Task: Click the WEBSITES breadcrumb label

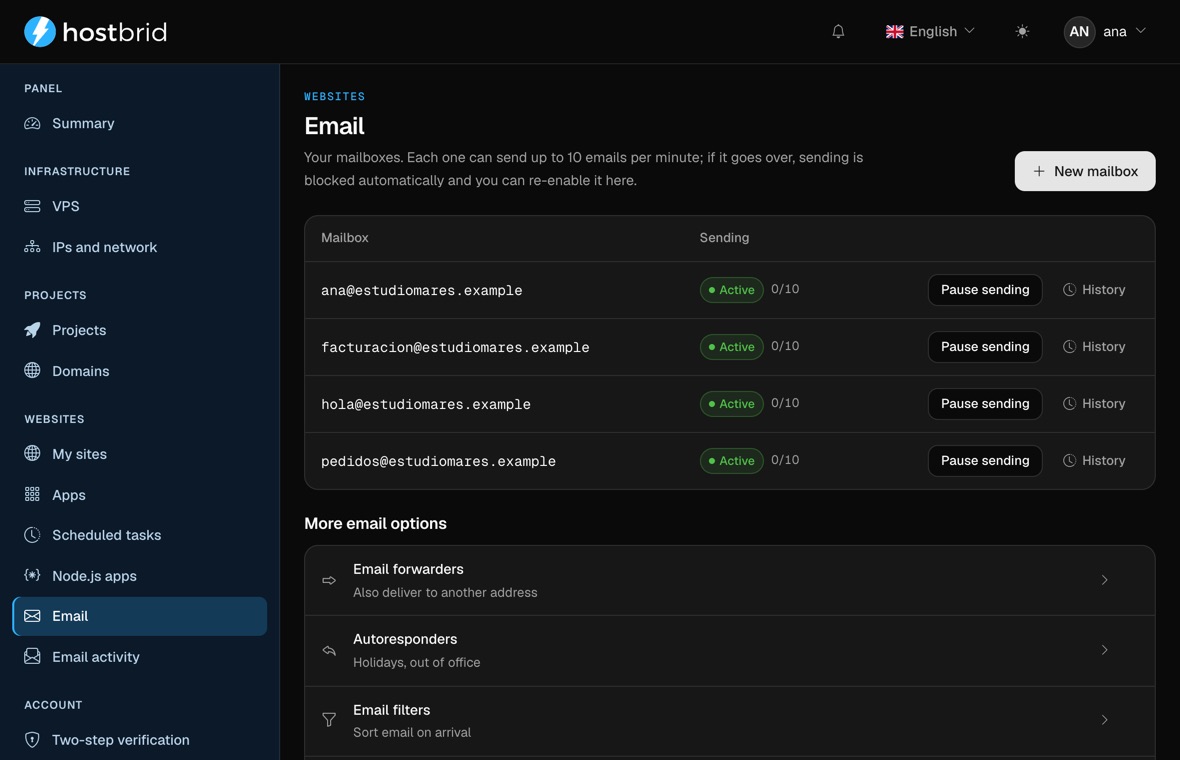Action: (x=334, y=96)
